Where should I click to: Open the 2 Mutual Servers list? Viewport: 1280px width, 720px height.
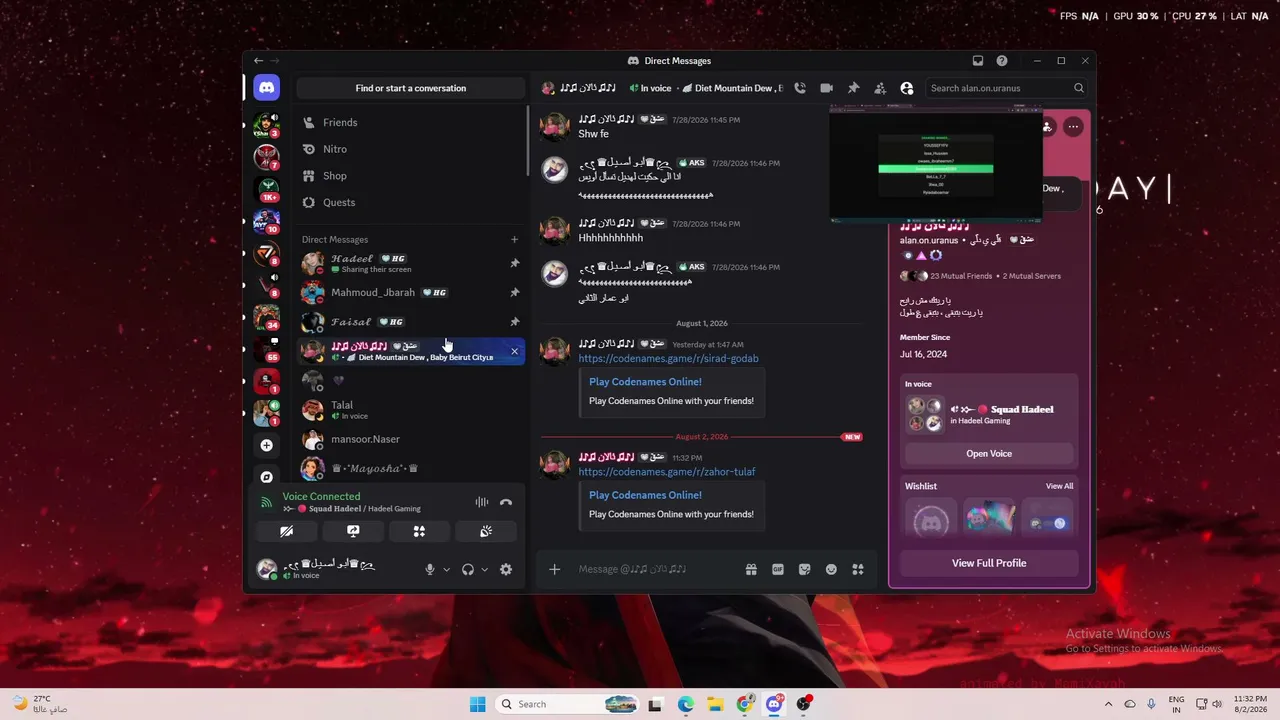1032,276
